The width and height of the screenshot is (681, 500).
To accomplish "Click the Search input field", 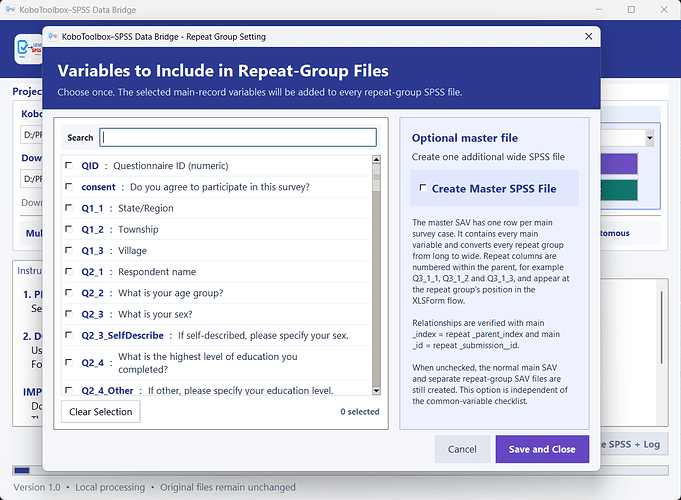I will click(238, 137).
